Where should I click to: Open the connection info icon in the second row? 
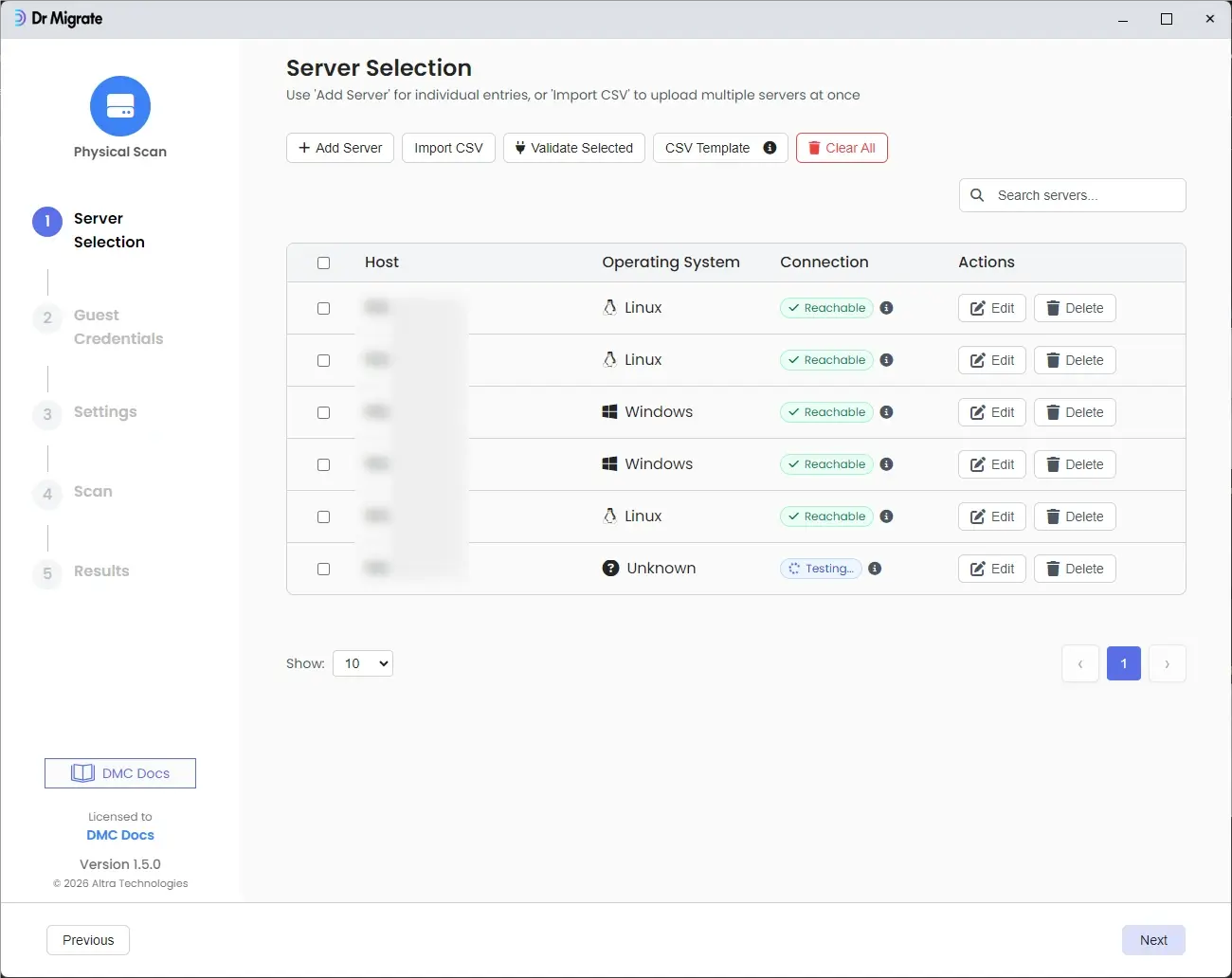pos(886,360)
